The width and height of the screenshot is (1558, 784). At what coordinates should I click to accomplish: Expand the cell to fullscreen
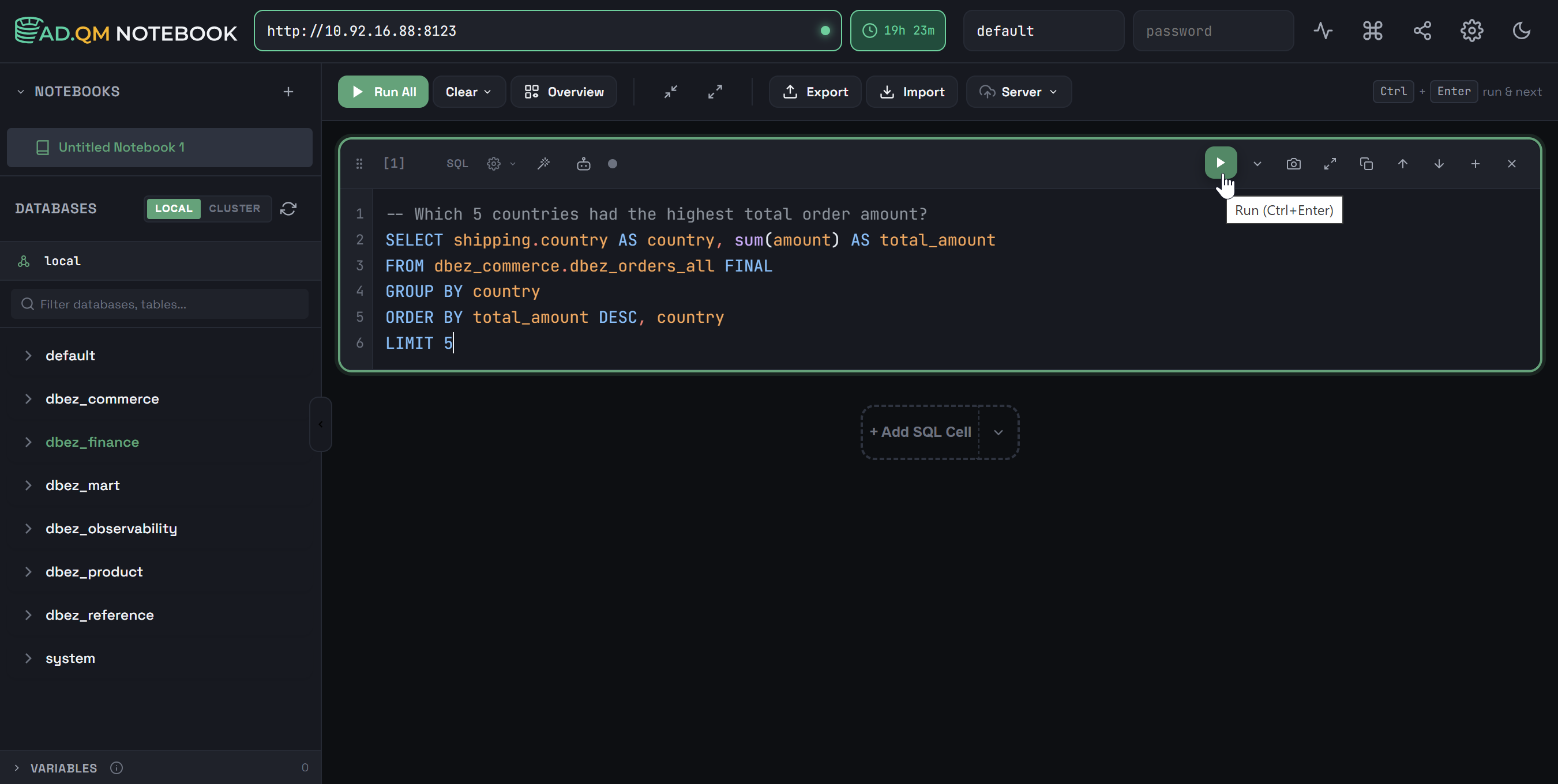pos(1330,164)
